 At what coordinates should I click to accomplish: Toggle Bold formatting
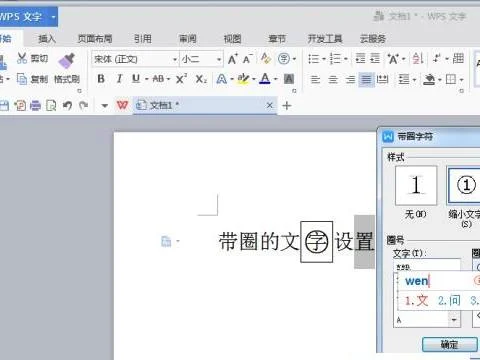[101, 79]
